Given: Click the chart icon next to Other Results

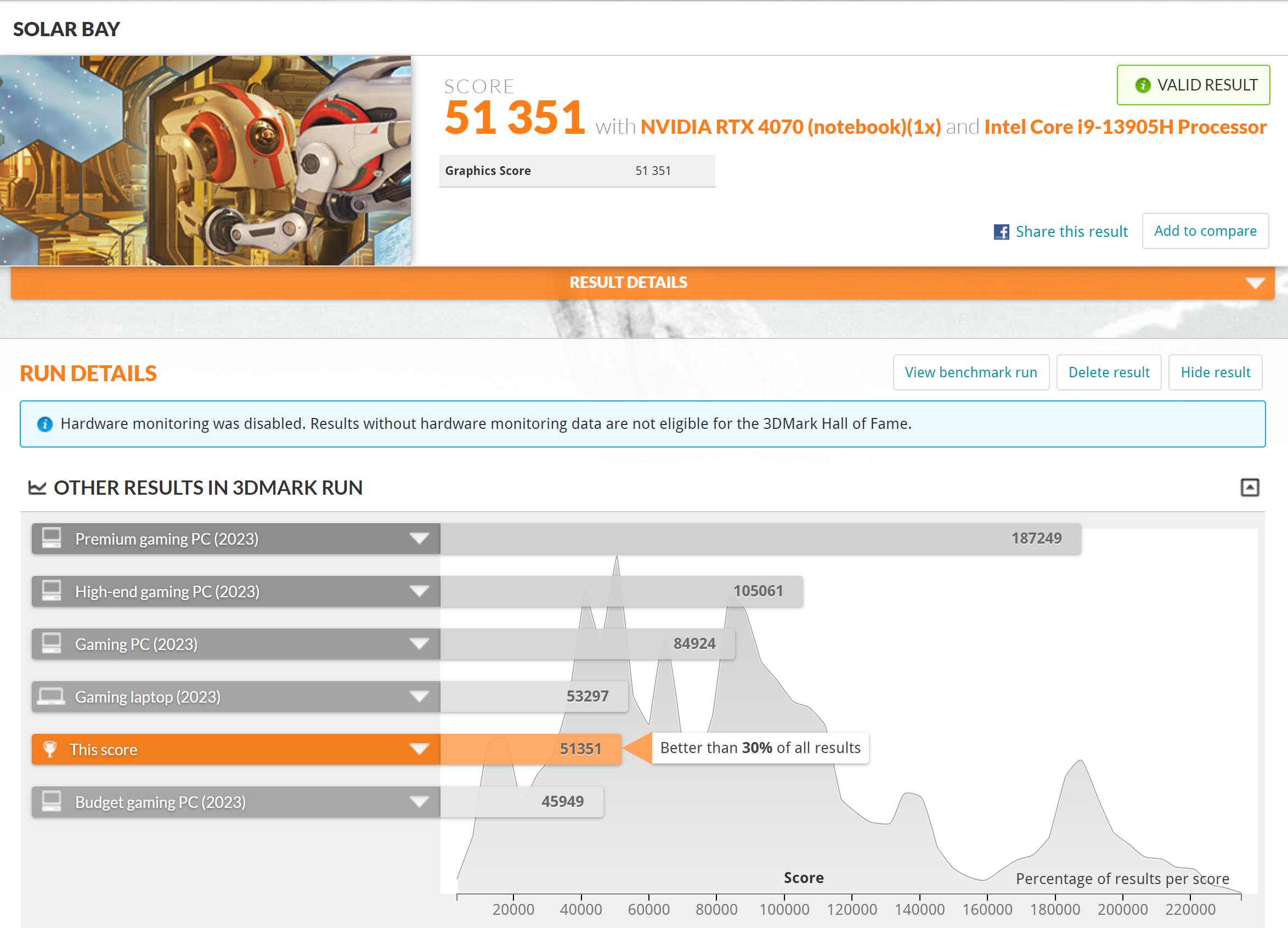Looking at the screenshot, I should tap(37, 487).
